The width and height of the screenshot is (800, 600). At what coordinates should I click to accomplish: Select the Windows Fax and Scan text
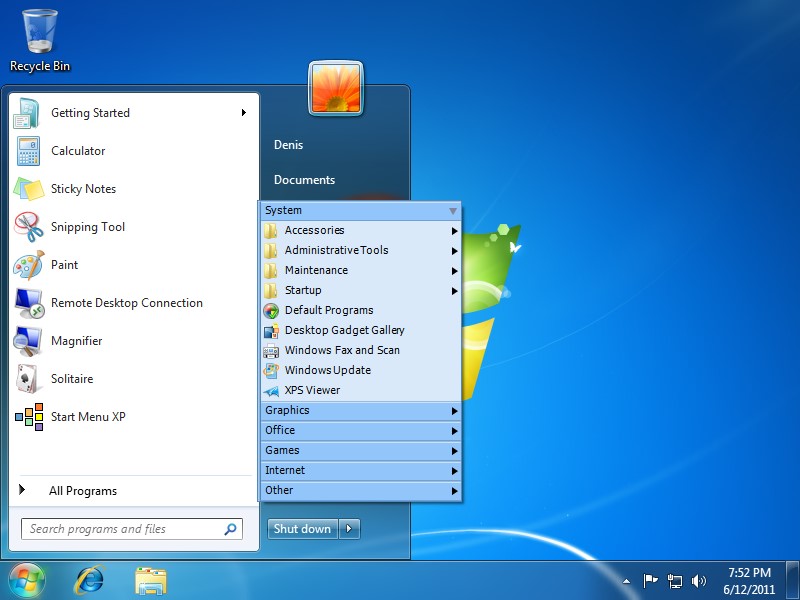click(342, 351)
